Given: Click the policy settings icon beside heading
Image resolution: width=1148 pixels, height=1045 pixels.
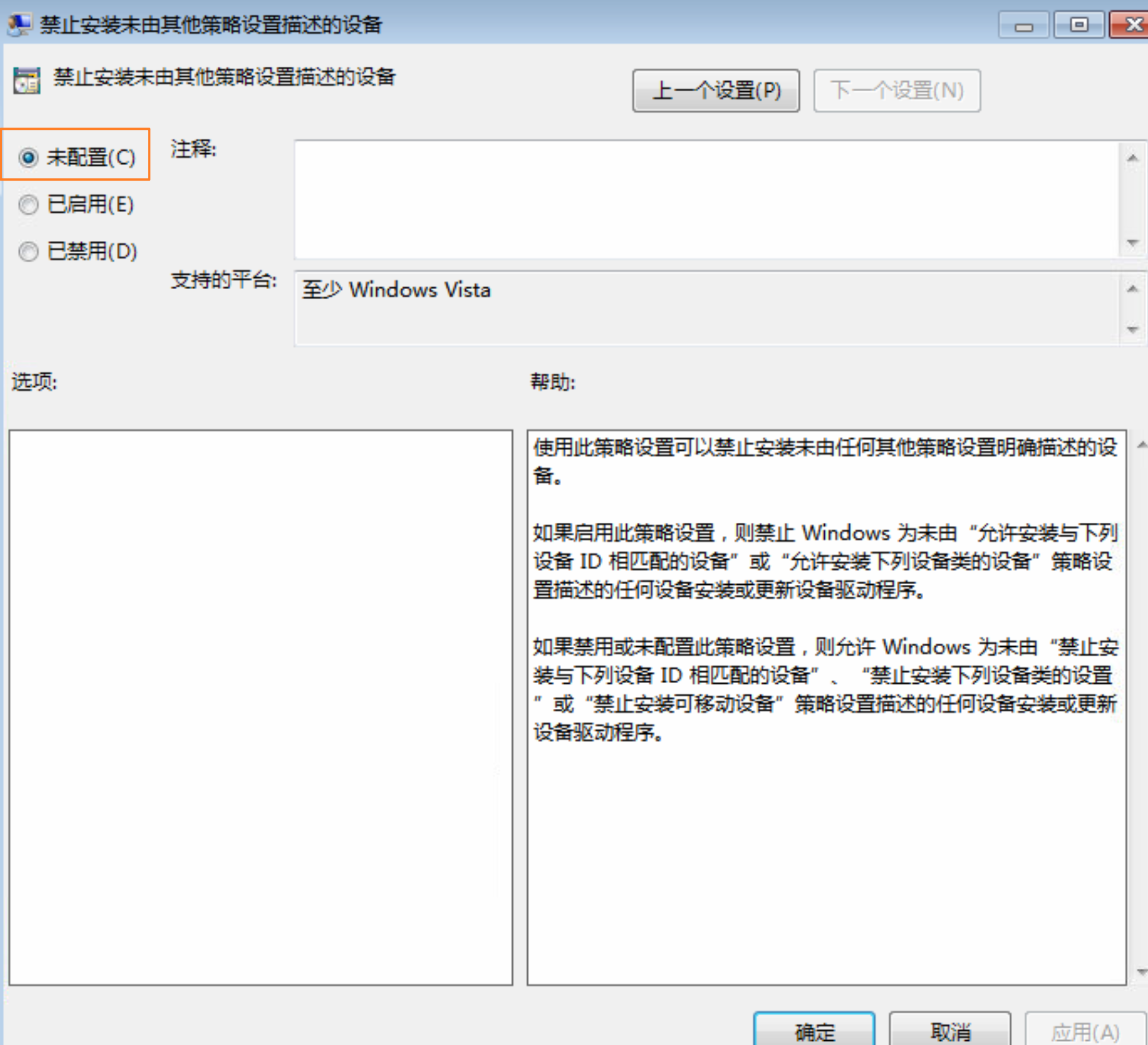Looking at the screenshot, I should click(26, 80).
